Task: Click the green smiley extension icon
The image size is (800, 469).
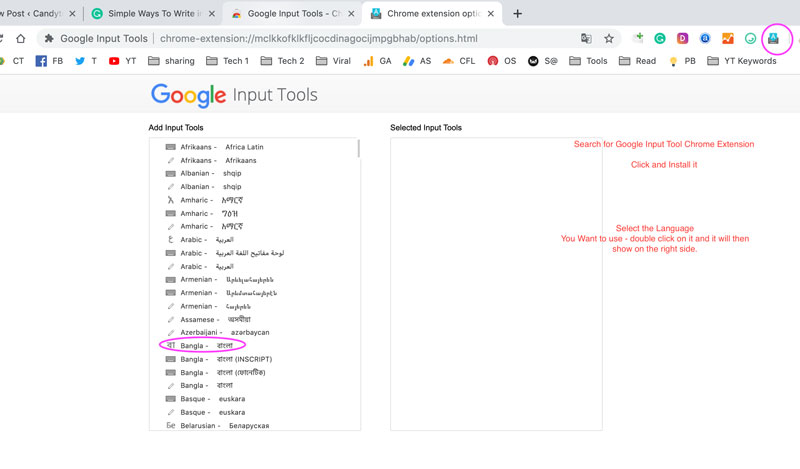Action: (x=750, y=38)
